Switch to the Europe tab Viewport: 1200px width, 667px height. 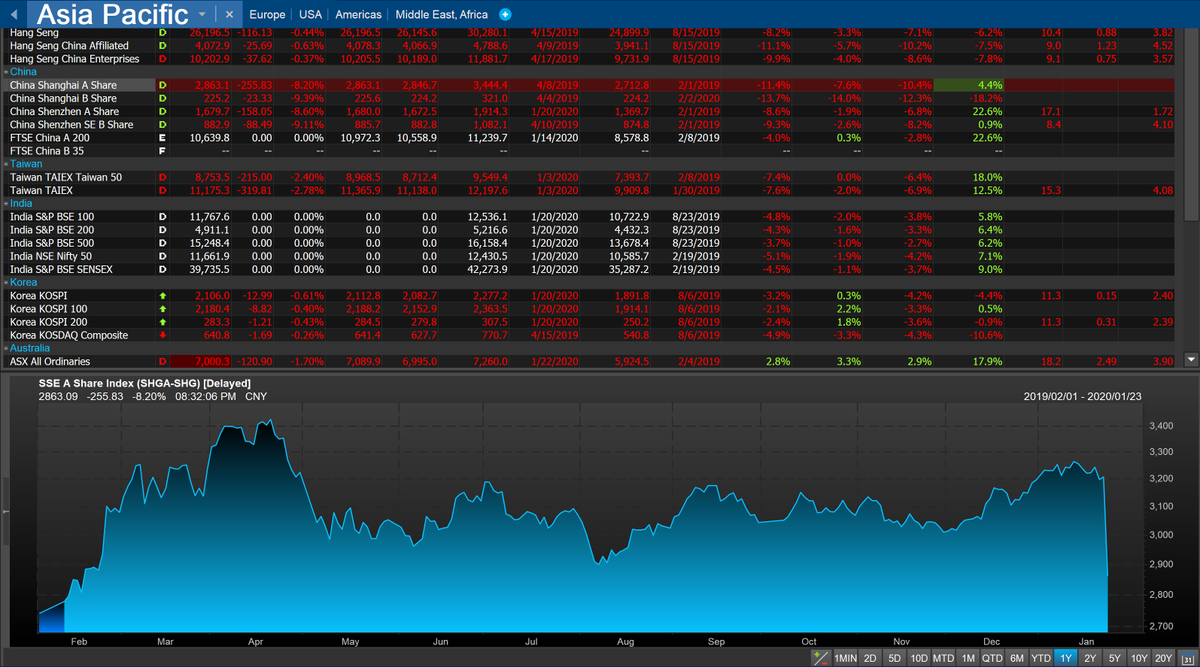coord(267,15)
